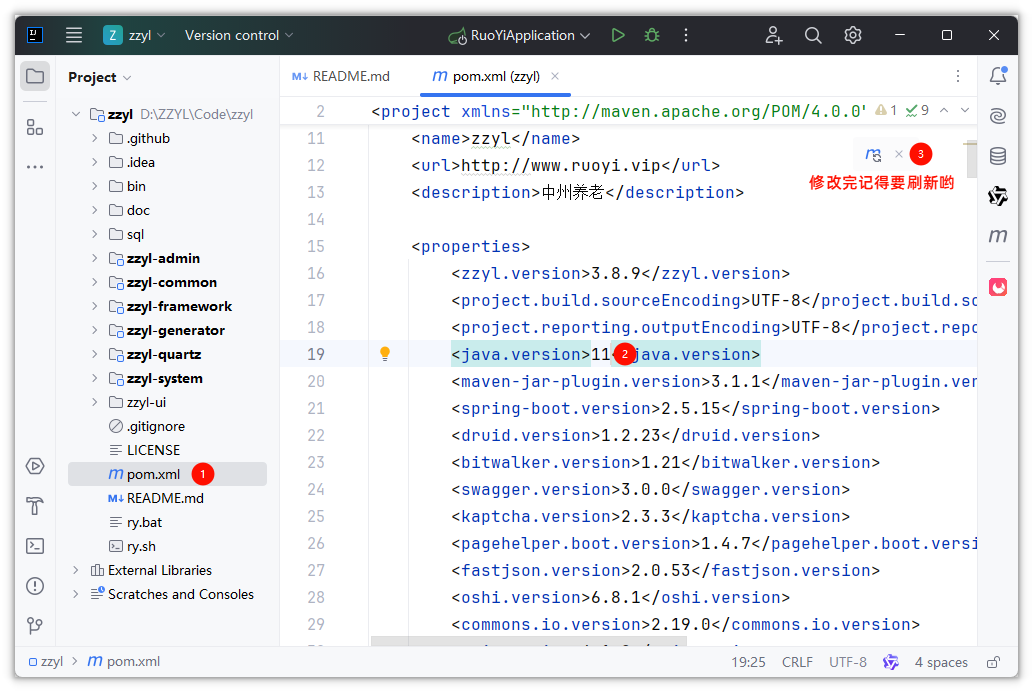Place cursor in the java.version value 11
The height and width of the screenshot is (692, 1033).
point(600,355)
